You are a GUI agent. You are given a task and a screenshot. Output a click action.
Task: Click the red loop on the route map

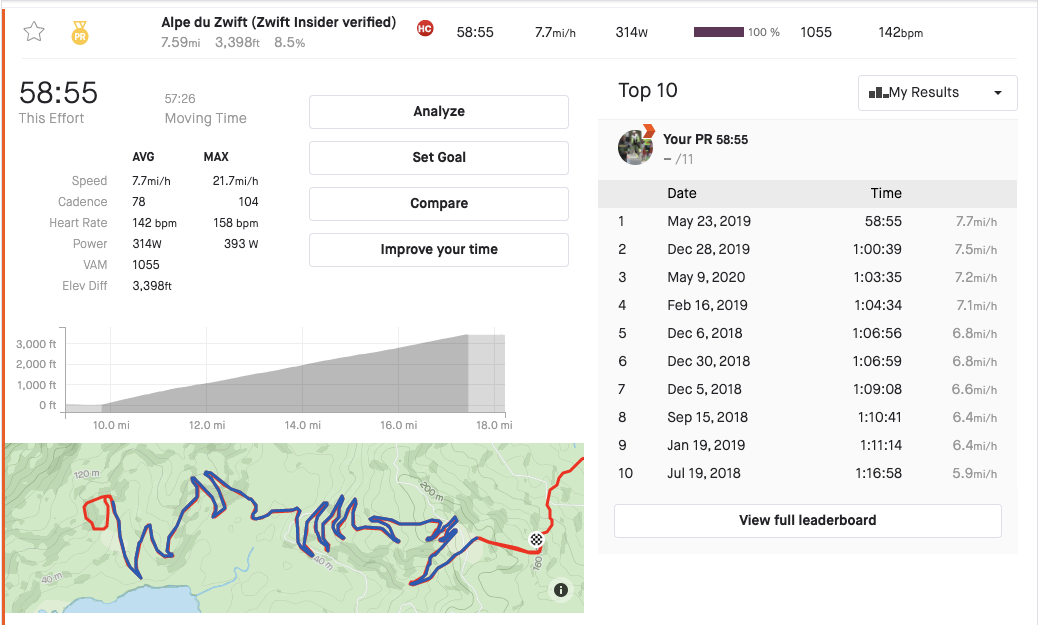(x=97, y=511)
